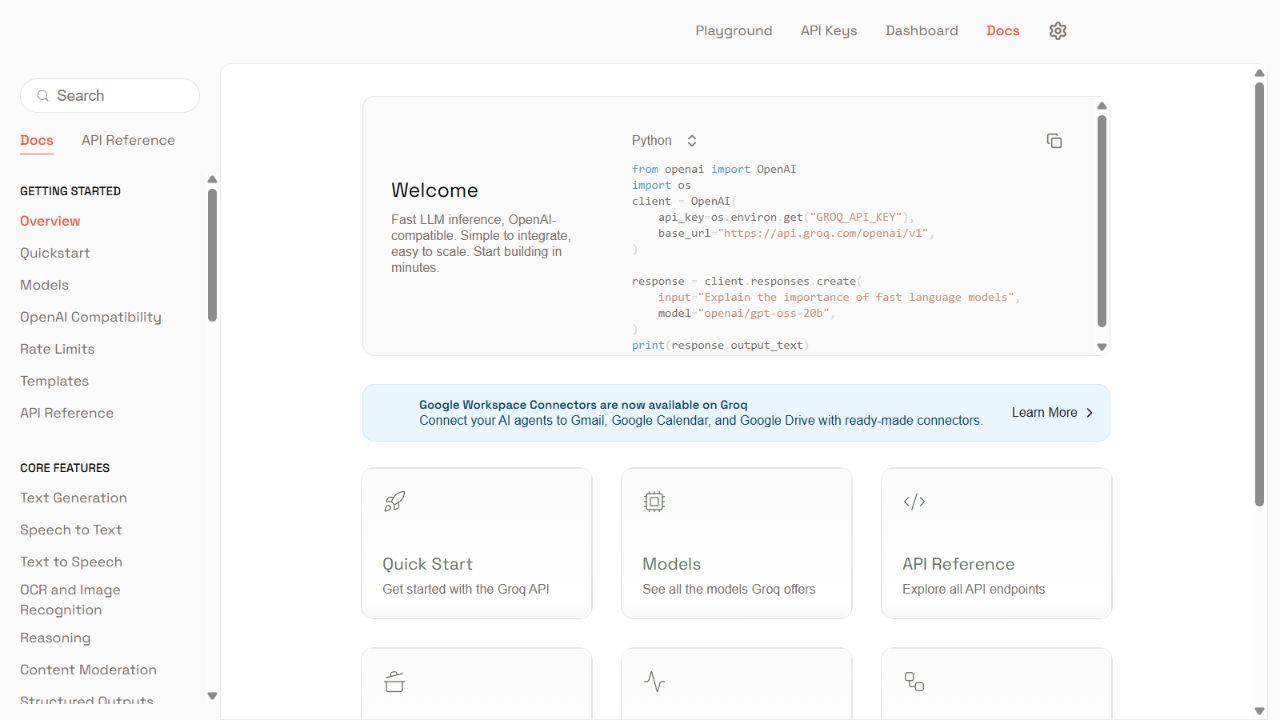Open Reasoning sidebar link

point(55,638)
